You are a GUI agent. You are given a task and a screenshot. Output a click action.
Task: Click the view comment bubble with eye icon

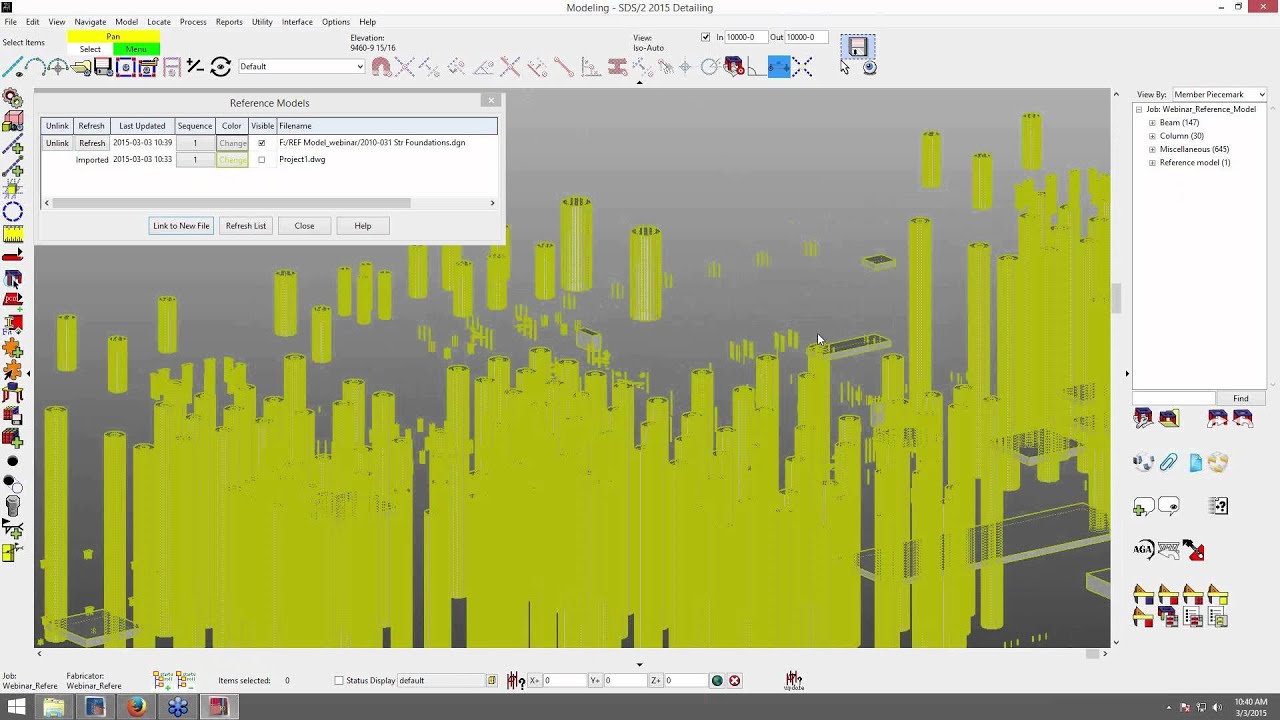point(1168,506)
